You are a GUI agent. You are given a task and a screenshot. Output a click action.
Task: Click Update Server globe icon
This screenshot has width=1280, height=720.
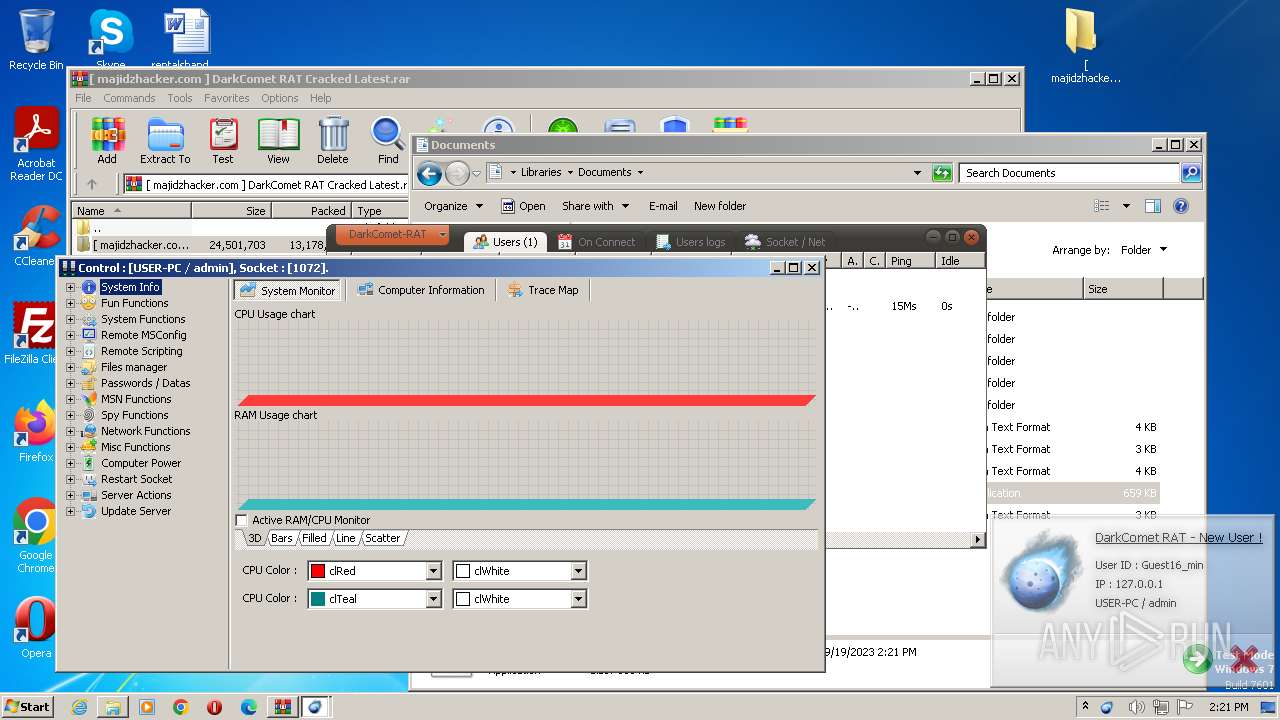tap(89, 511)
